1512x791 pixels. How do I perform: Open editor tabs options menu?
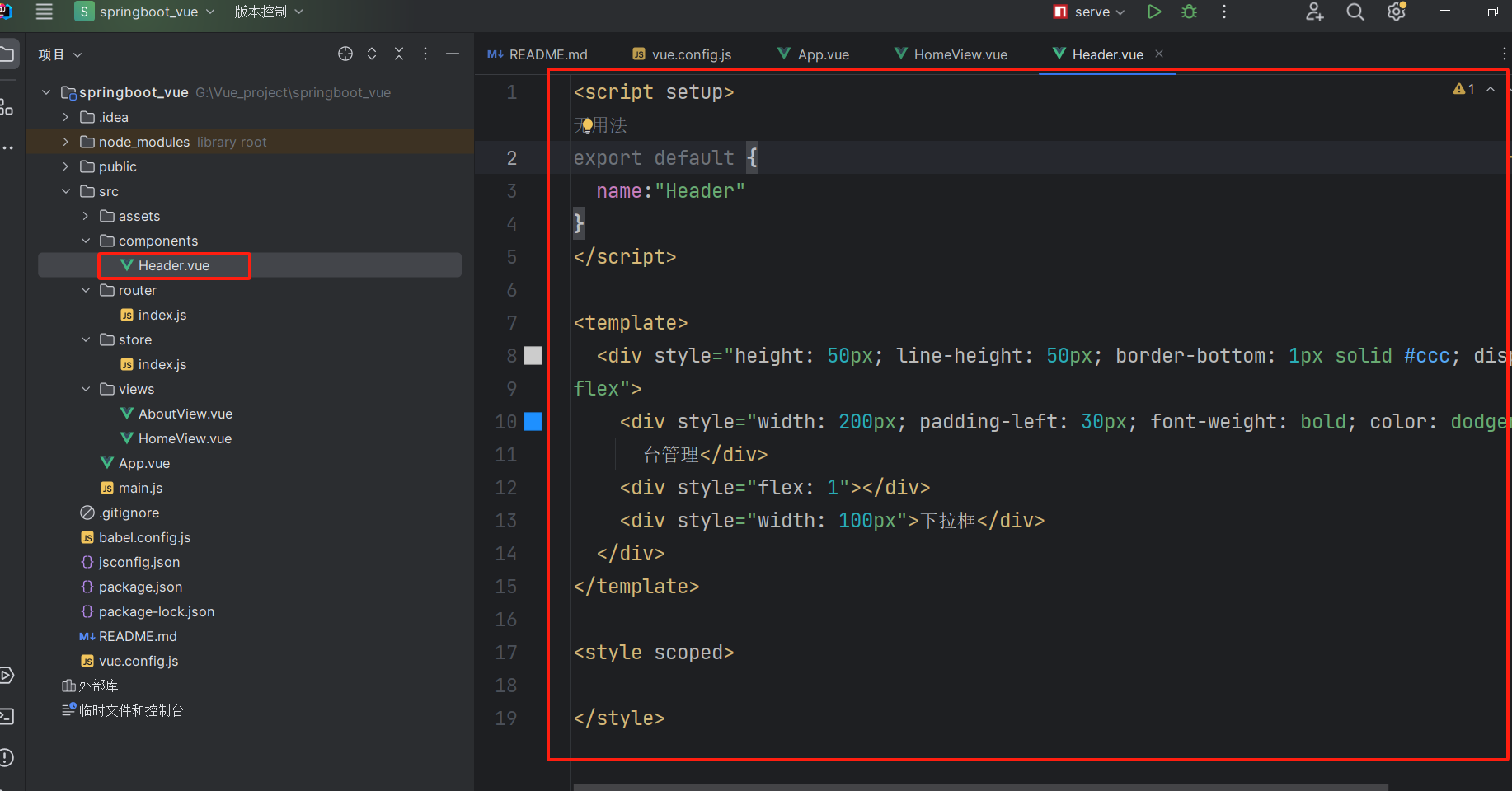coord(1505,54)
